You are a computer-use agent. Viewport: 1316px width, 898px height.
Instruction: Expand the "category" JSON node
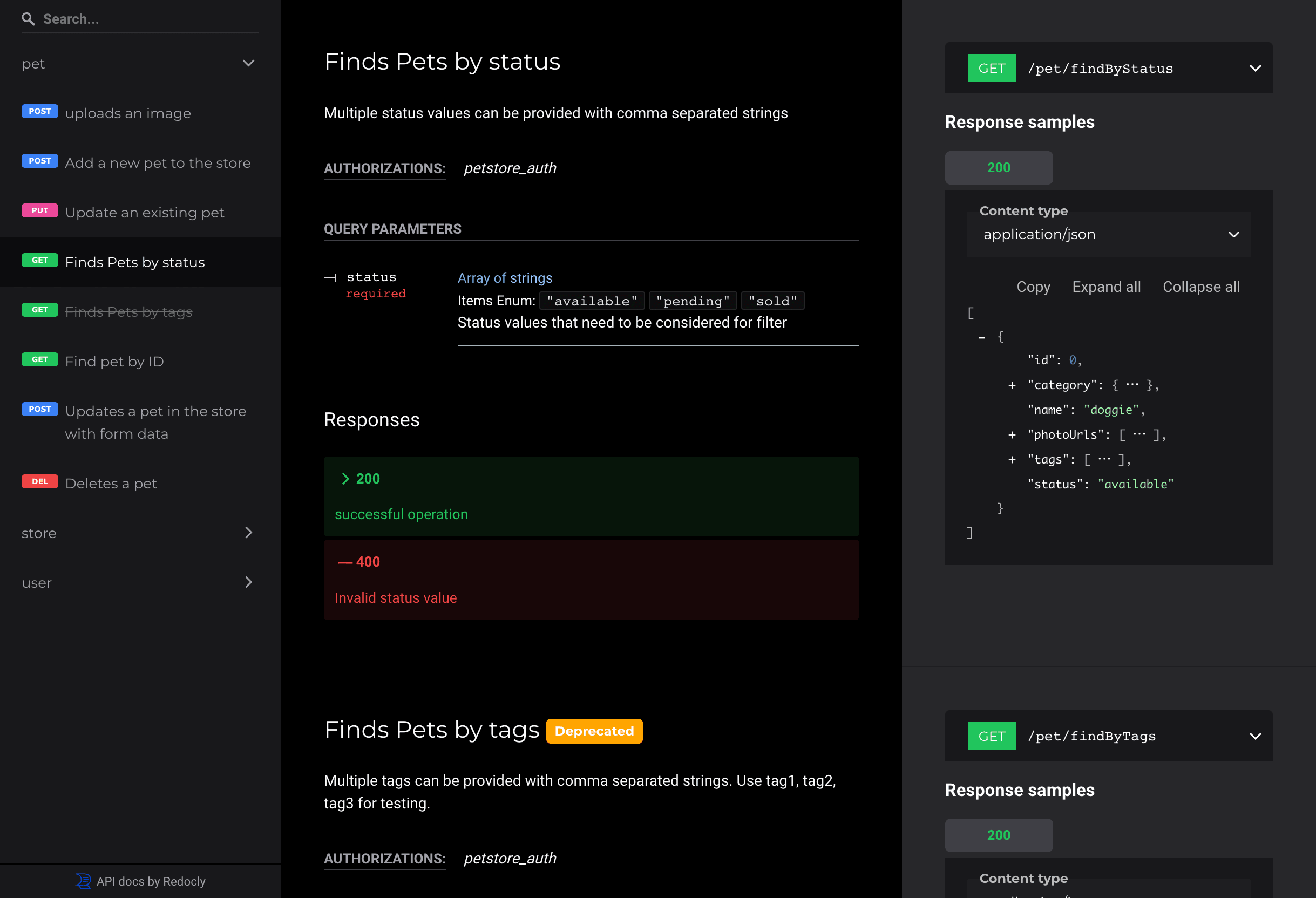click(x=1012, y=385)
